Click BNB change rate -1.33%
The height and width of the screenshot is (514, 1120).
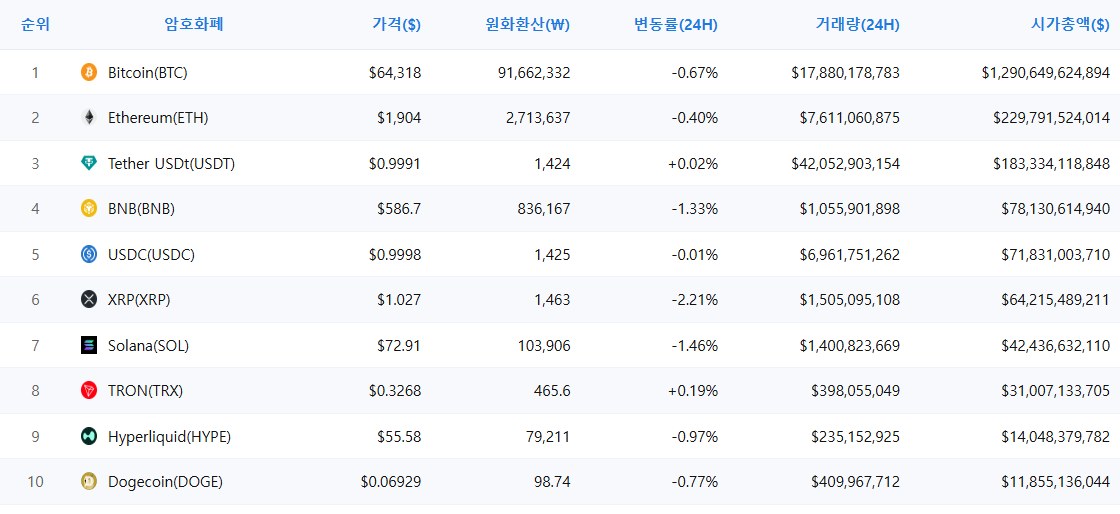click(x=695, y=208)
